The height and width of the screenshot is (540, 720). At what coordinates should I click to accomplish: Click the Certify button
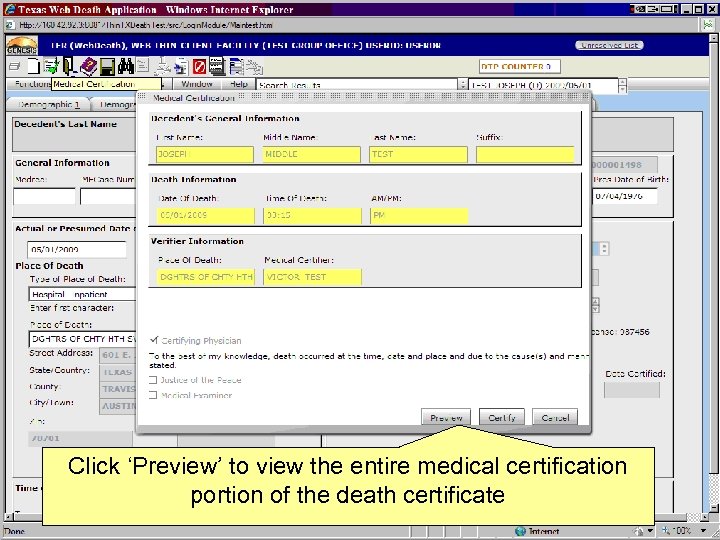tap(501, 417)
